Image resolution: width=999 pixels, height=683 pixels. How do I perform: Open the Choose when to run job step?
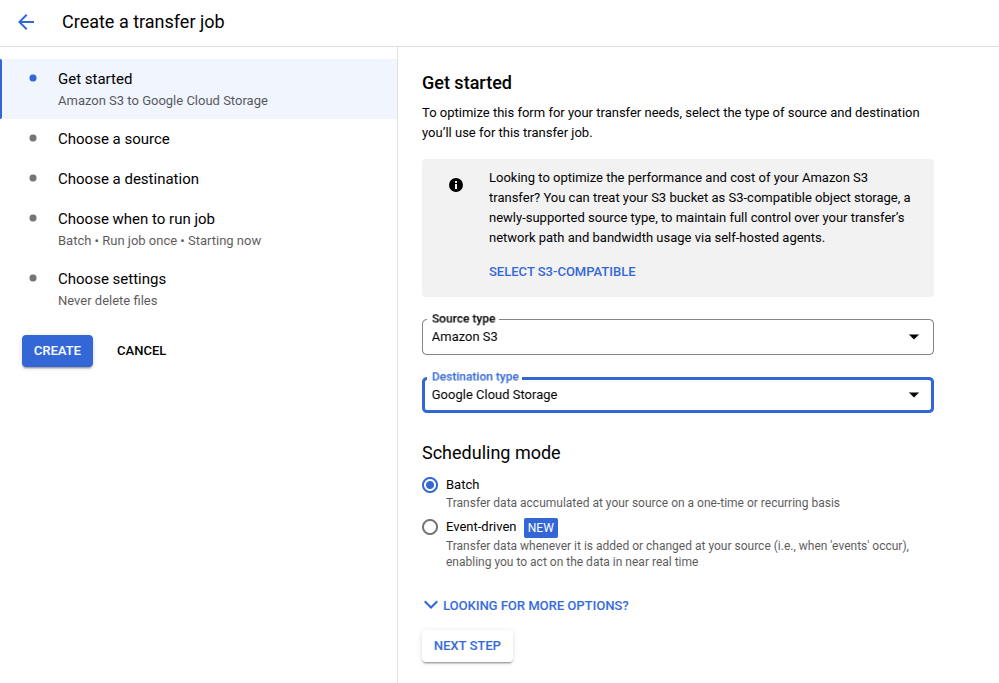[x=136, y=219]
